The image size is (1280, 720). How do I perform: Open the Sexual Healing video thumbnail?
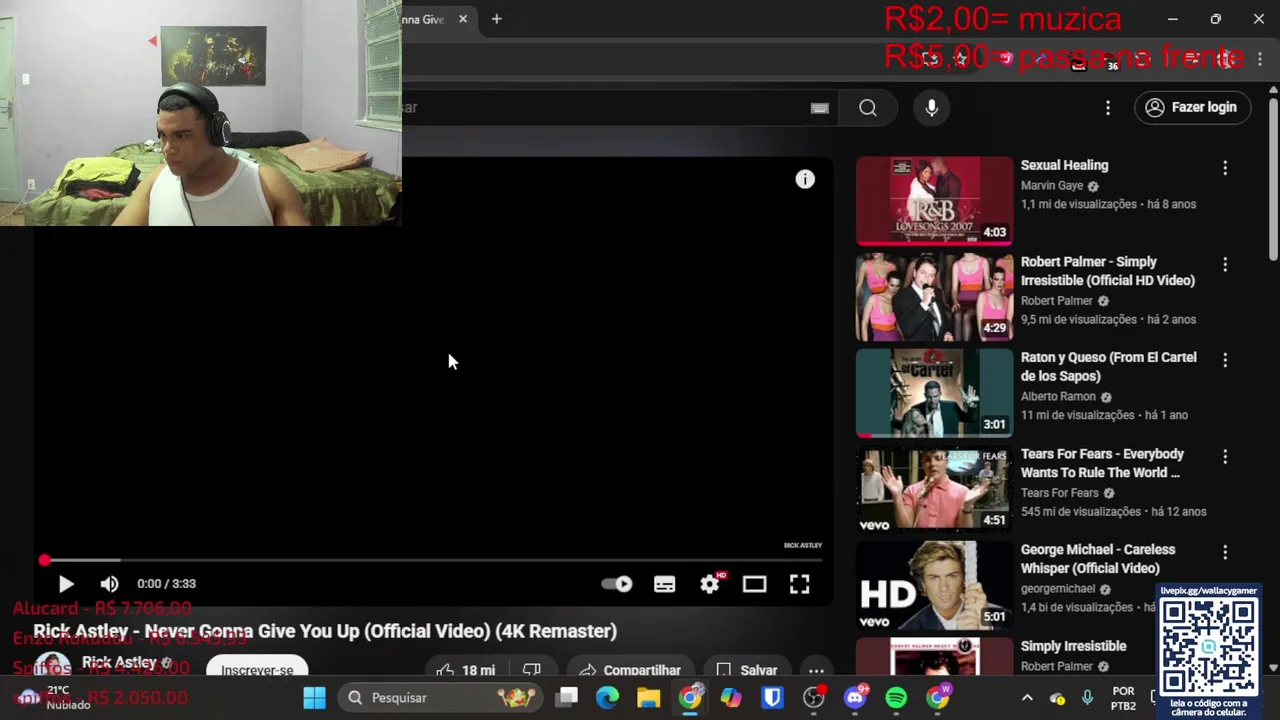934,200
